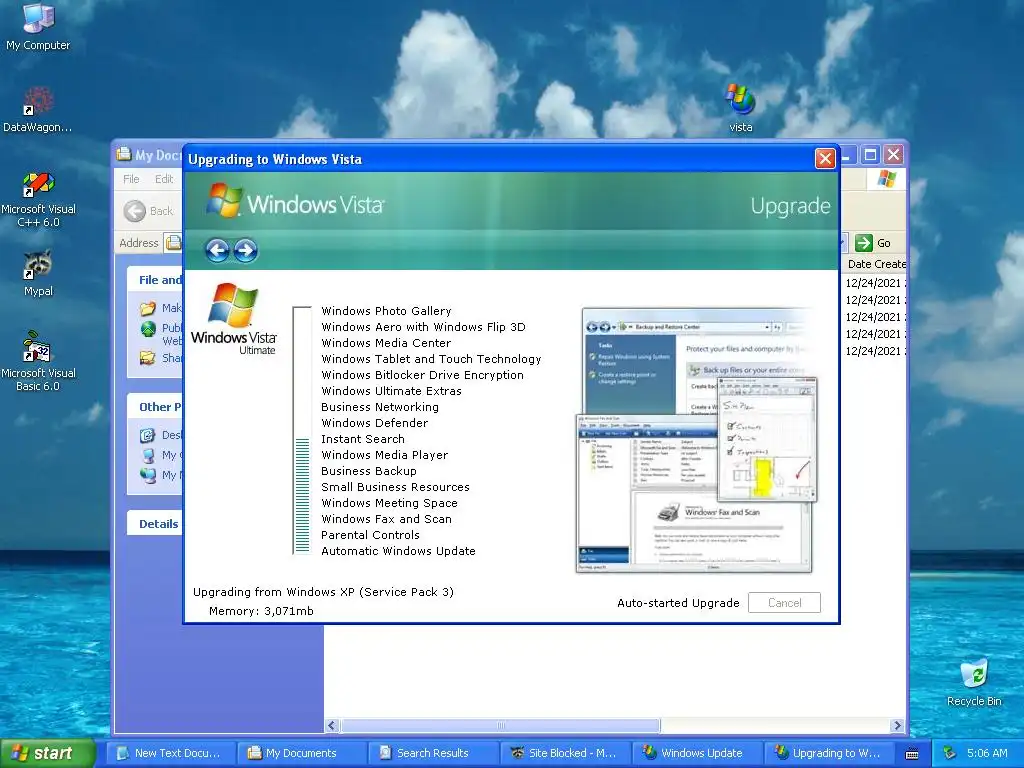Open the File menu in My Documents
The height and width of the screenshot is (768, 1024).
131,179
